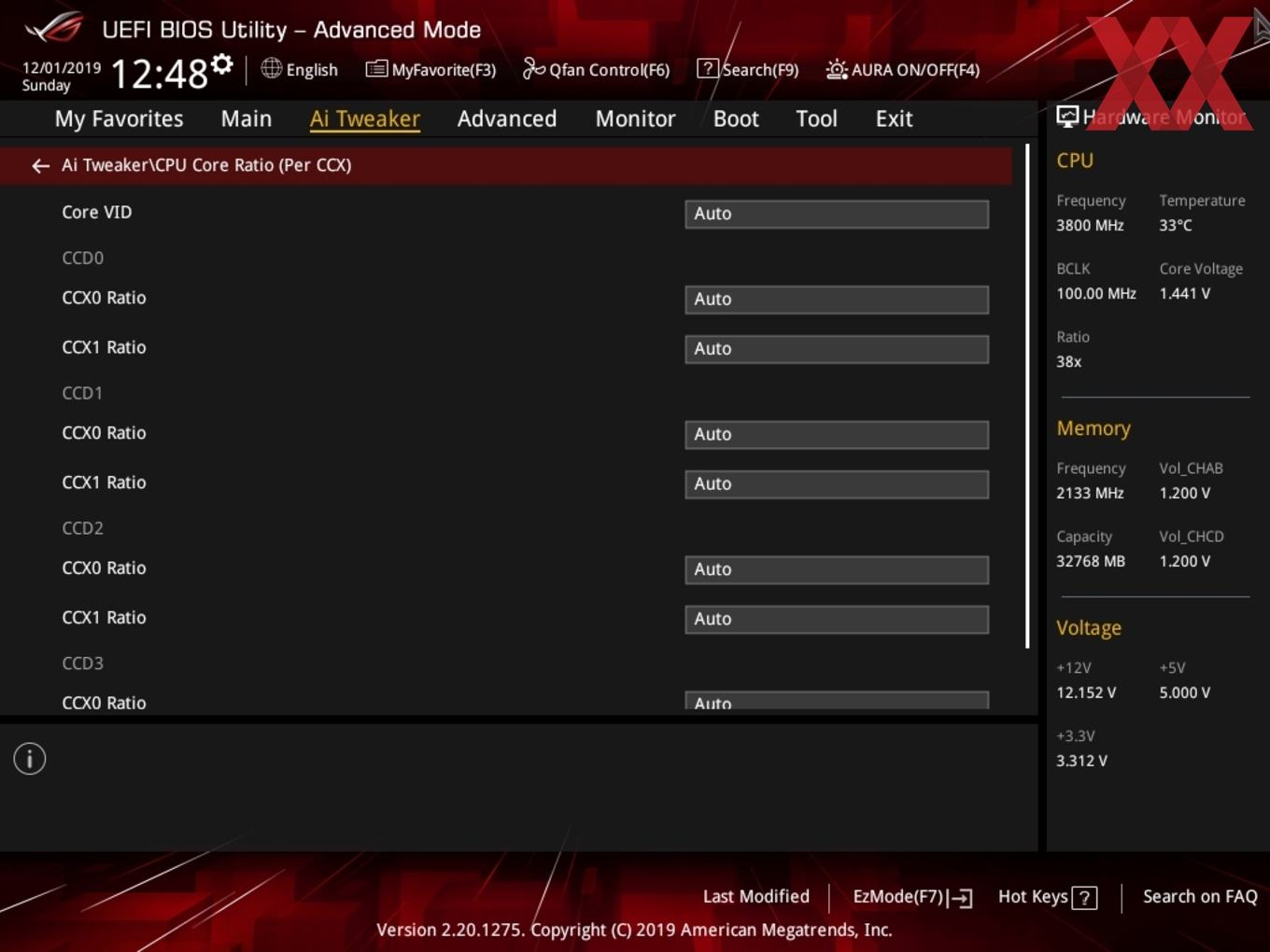This screenshot has height=952, width=1270.
Task: Click Vol_CHCD value 1.200 V
Action: pyautogui.click(x=1185, y=562)
